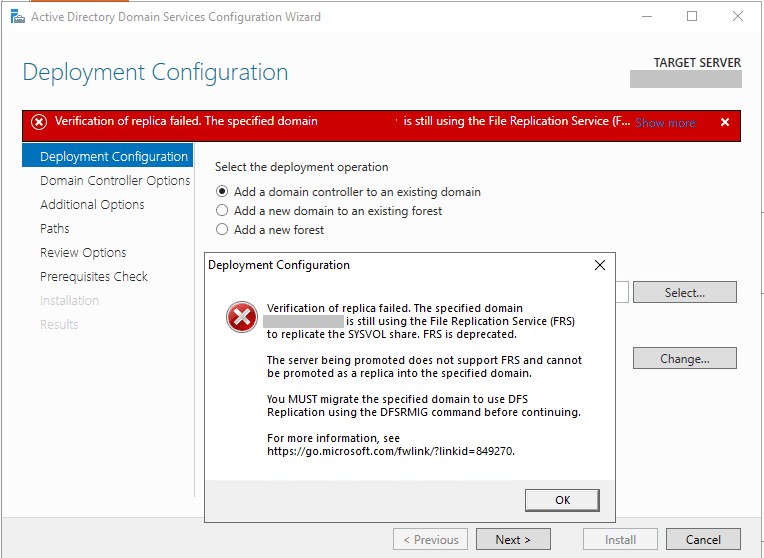This screenshot has width=764, height=558.
Task: Go to Additional Options step
Action: pyautogui.click(x=92, y=204)
